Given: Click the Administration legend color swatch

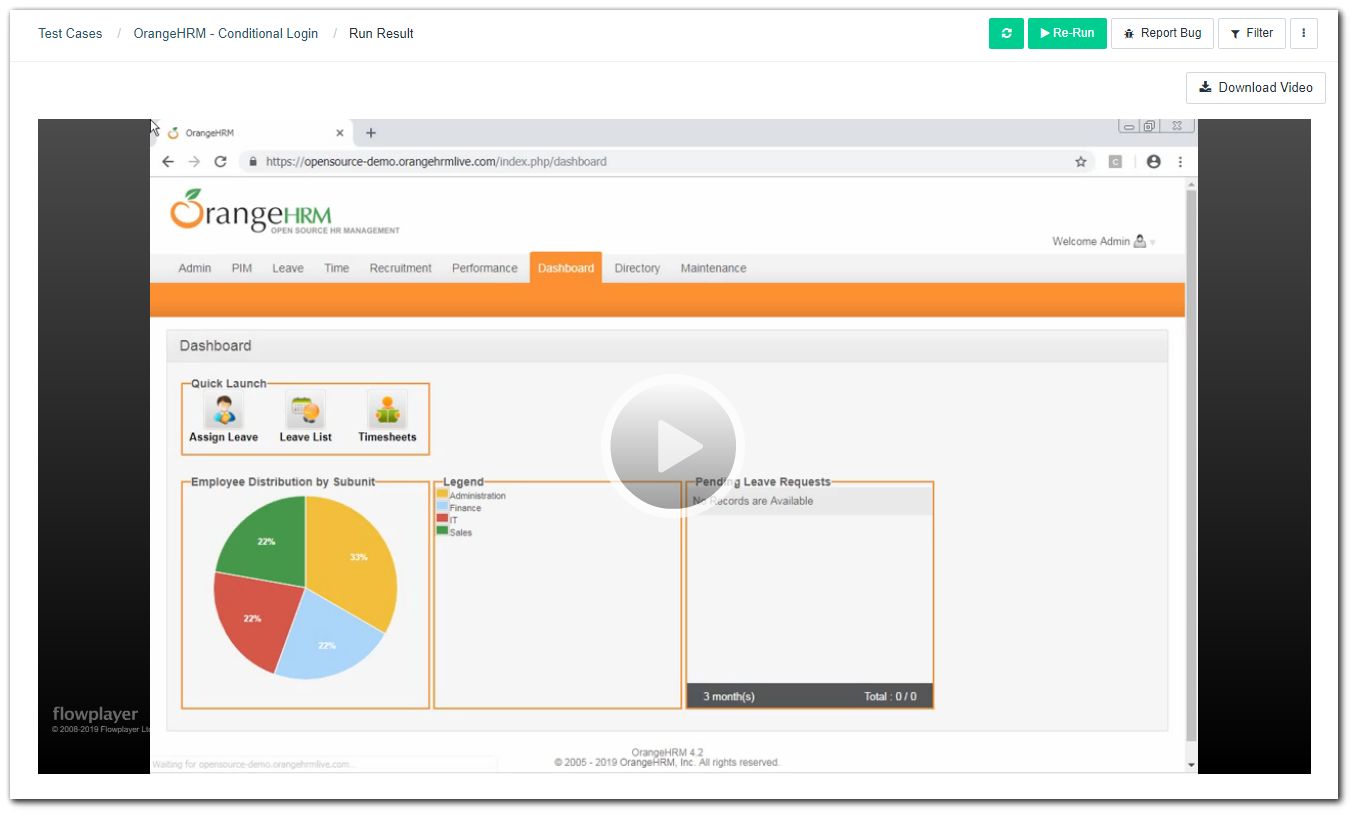Looking at the screenshot, I should 443,494.
